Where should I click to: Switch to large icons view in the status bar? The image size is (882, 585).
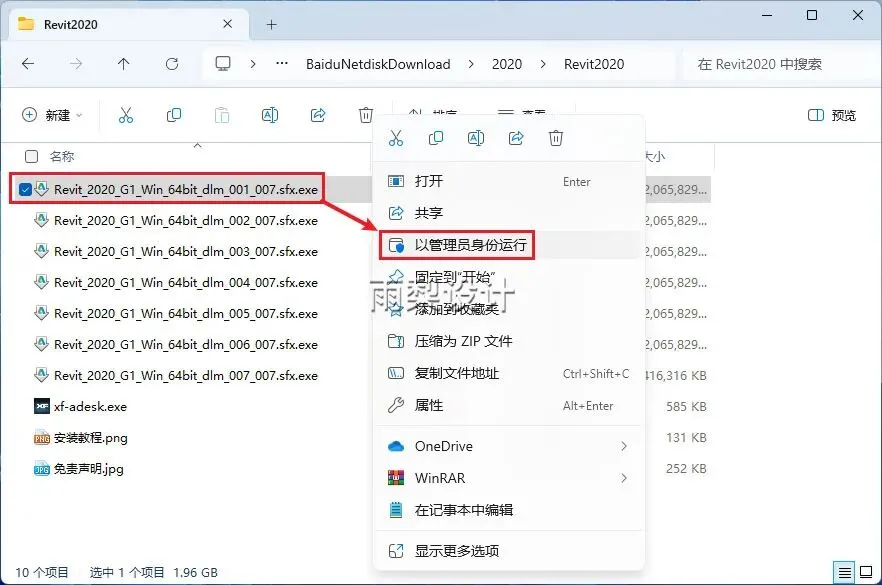click(867, 573)
